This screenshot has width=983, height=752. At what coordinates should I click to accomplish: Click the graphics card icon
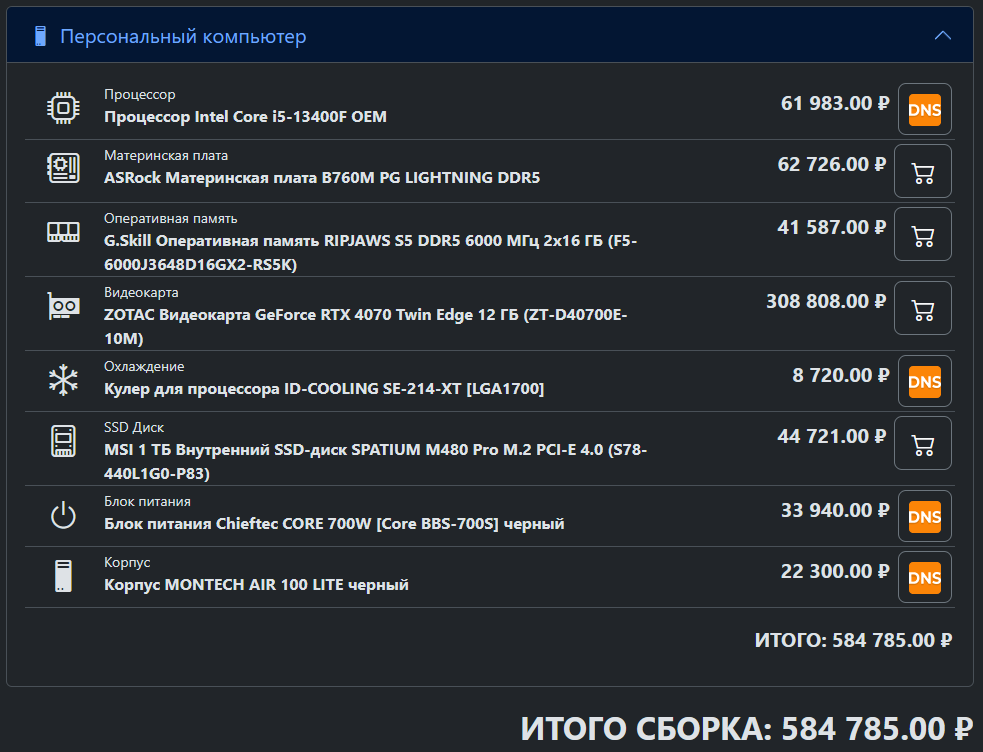[x=63, y=306]
